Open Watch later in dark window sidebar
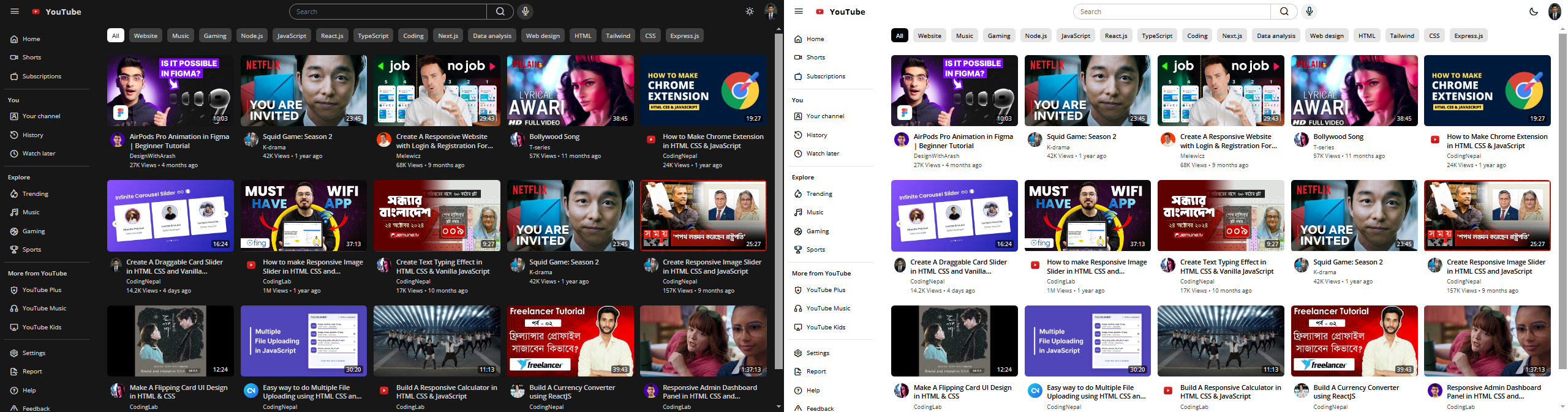The width and height of the screenshot is (1568, 412). point(48,154)
